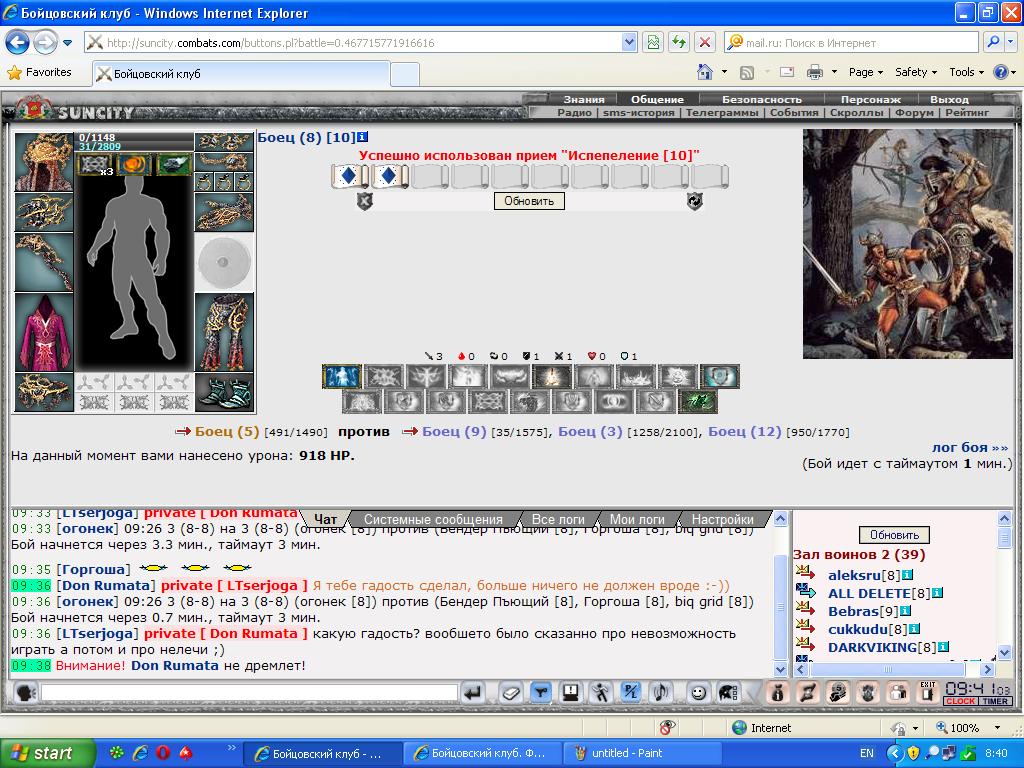This screenshot has height=768, width=1024.
Task: Click the first blue diamond scroll slot
Action: click(x=349, y=176)
